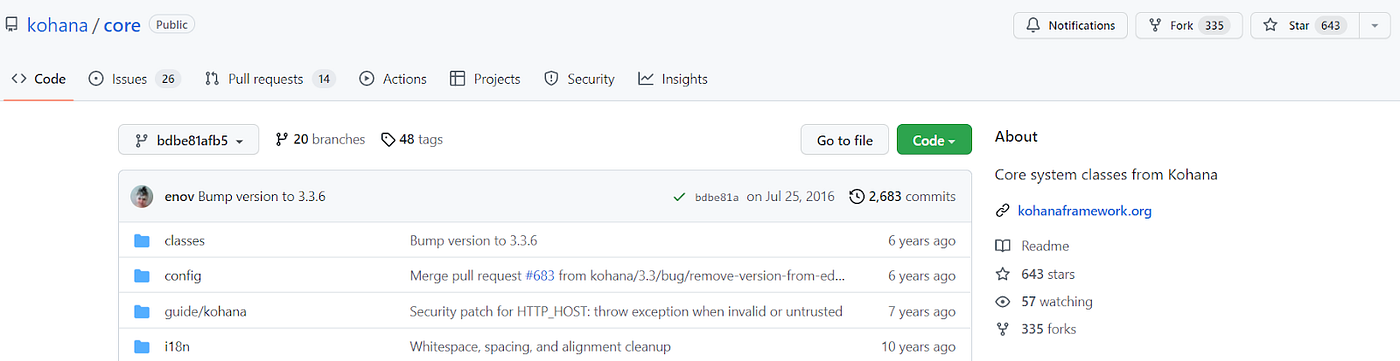Expand the green Code dropdown

coord(934,140)
